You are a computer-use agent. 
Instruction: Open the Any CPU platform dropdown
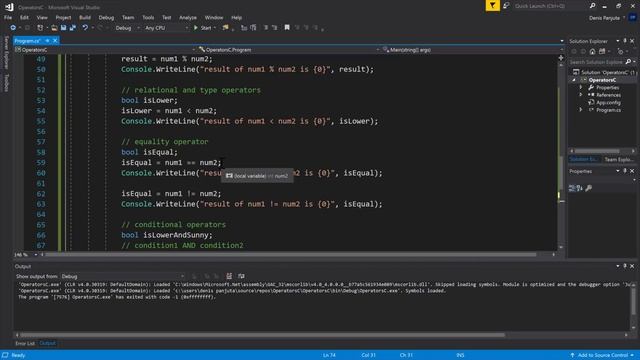click(167, 28)
